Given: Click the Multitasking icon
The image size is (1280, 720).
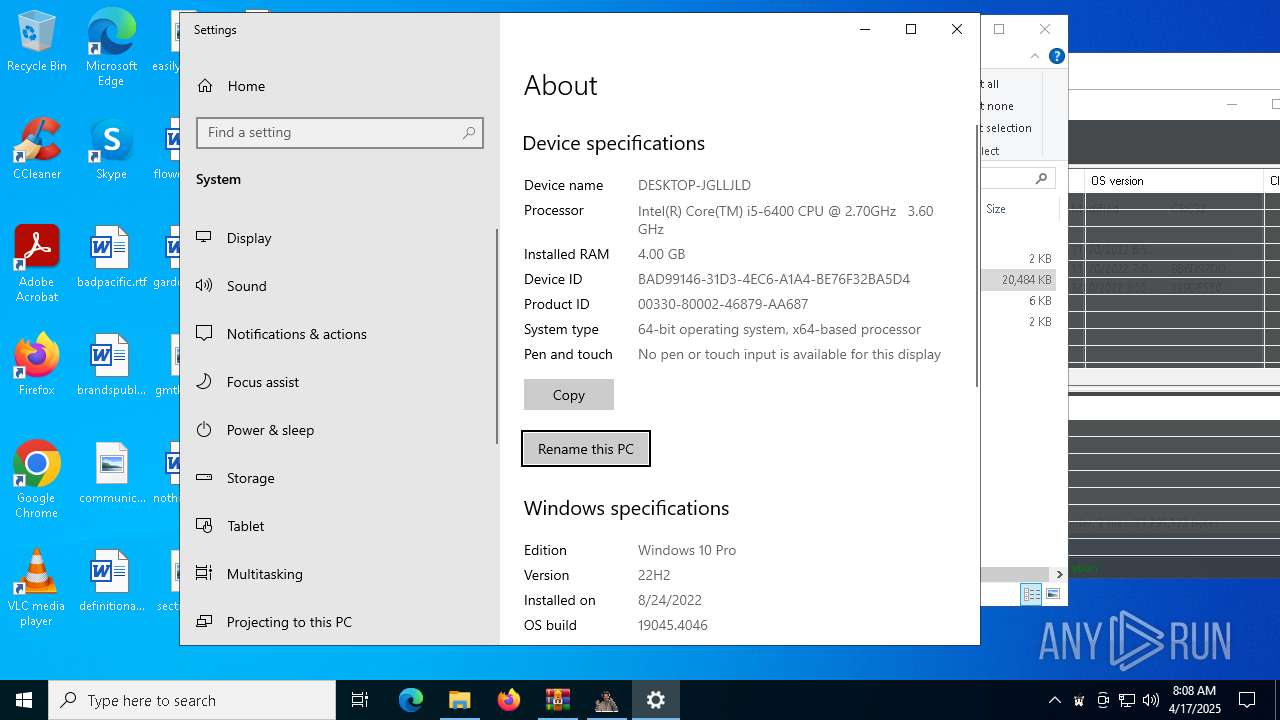Looking at the screenshot, I should pos(204,573).
